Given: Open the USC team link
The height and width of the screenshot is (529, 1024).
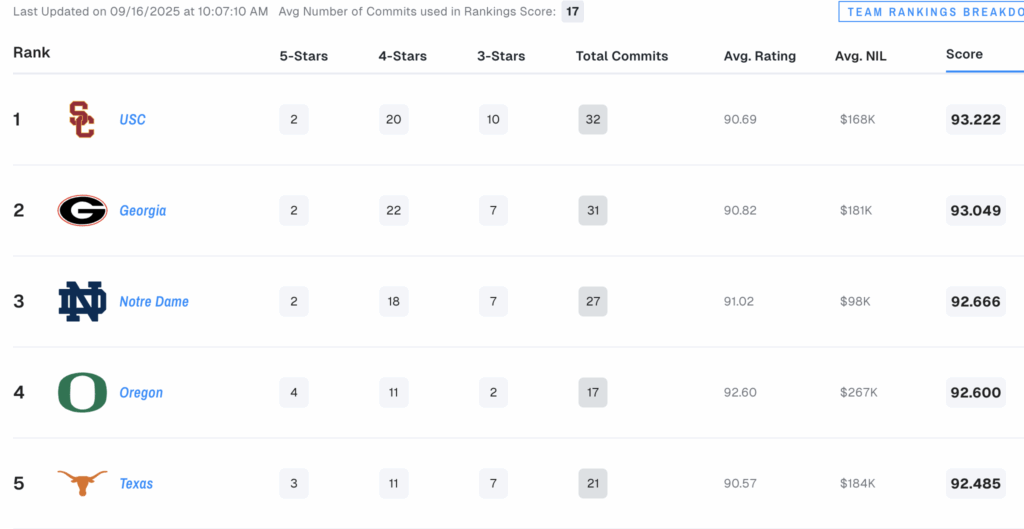Looking at the screenshot, I should click(x=133, y=120).
